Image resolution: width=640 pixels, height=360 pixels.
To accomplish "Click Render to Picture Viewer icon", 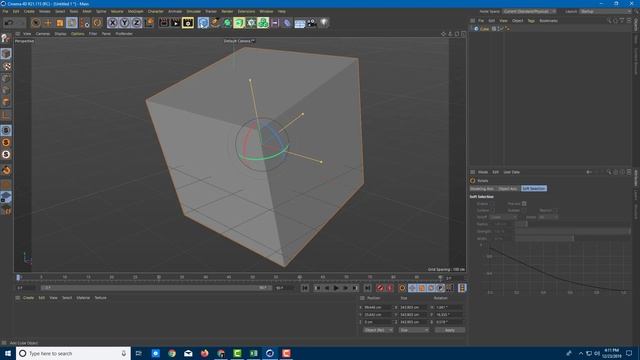I will 176,23.
